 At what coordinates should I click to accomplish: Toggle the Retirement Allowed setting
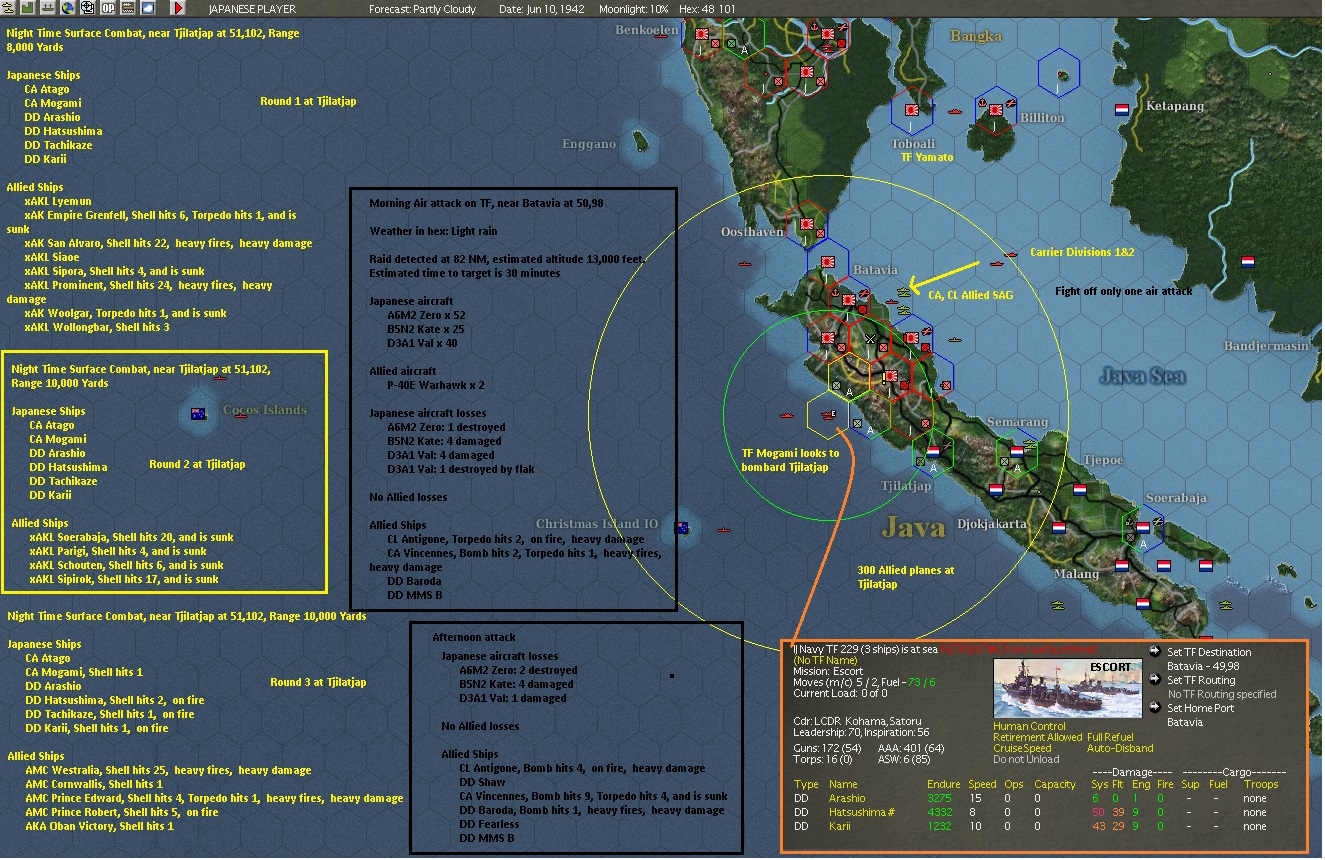(1038, 738)
